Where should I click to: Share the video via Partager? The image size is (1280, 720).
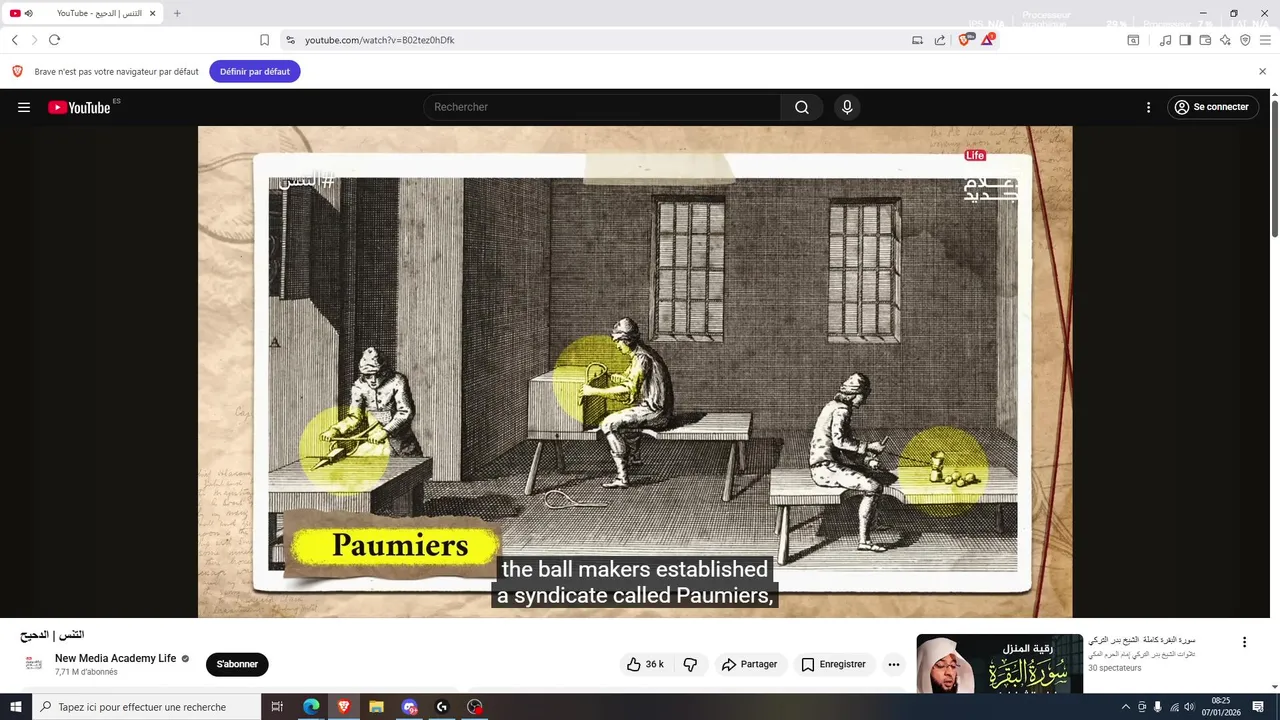pyautogui.click(x=750, y=664)
